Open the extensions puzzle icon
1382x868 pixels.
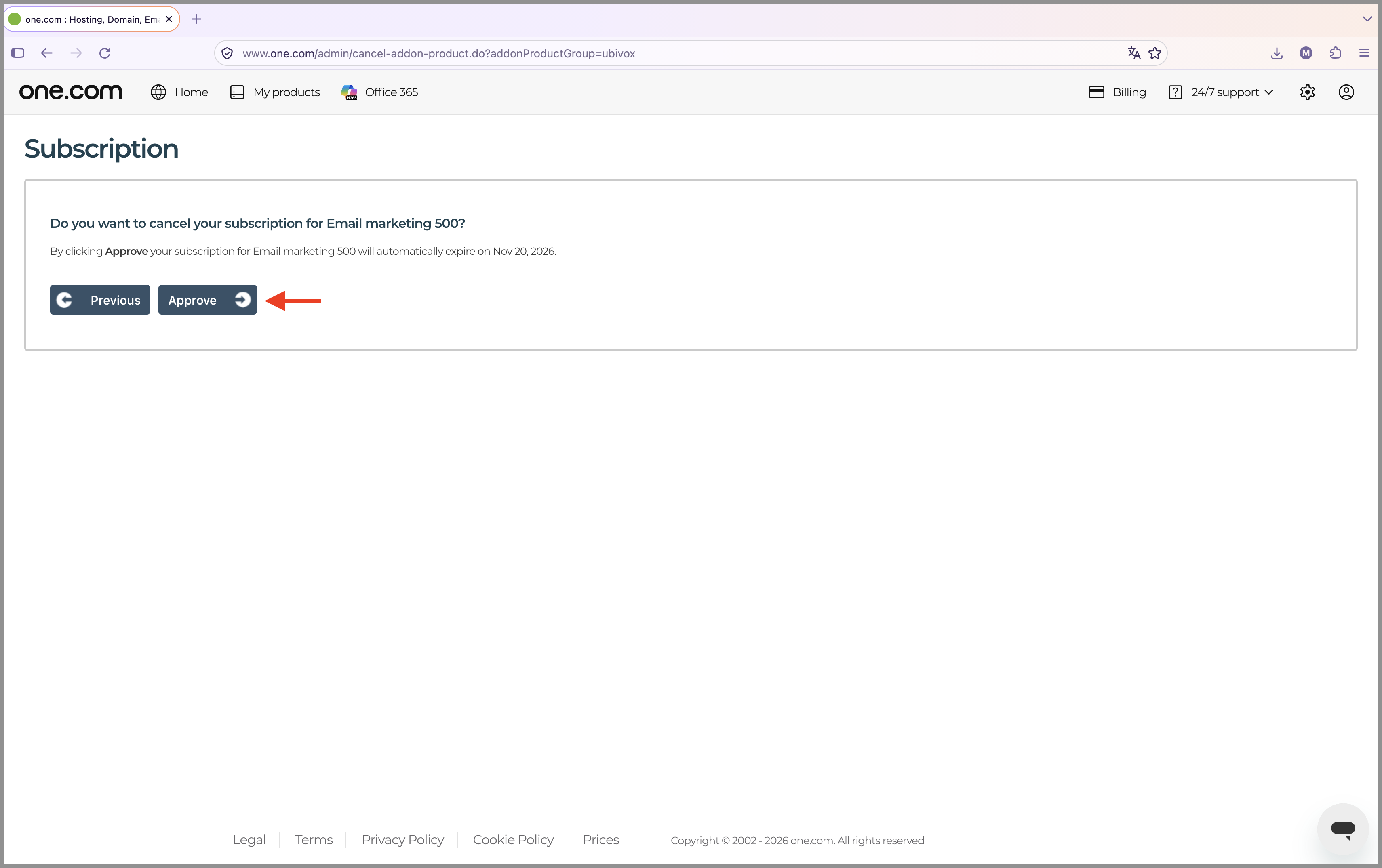tap(1336, 53)
